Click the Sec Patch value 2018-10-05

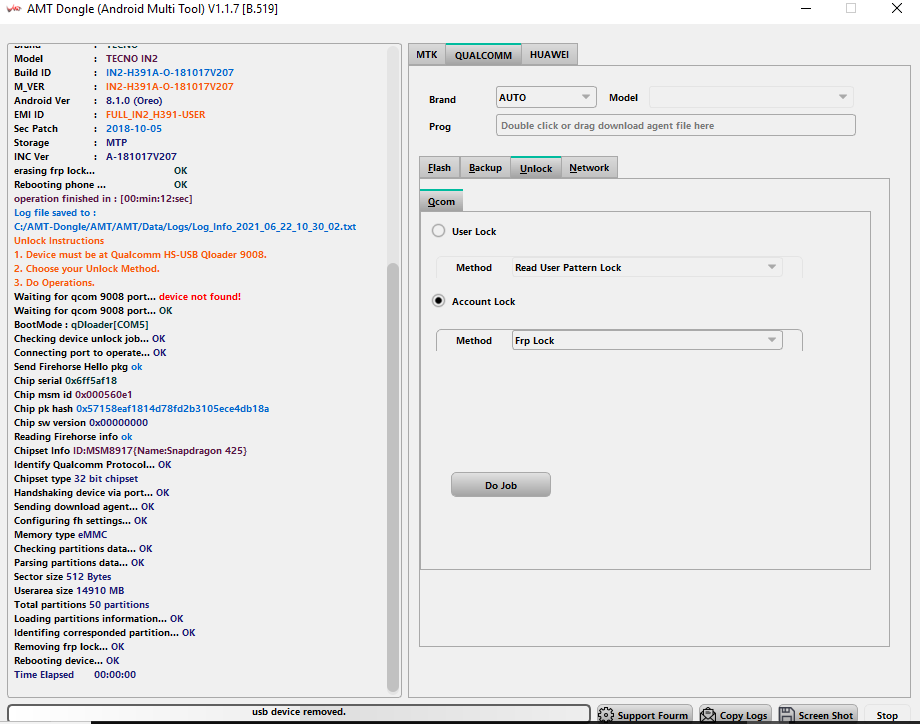pos(134,128)
